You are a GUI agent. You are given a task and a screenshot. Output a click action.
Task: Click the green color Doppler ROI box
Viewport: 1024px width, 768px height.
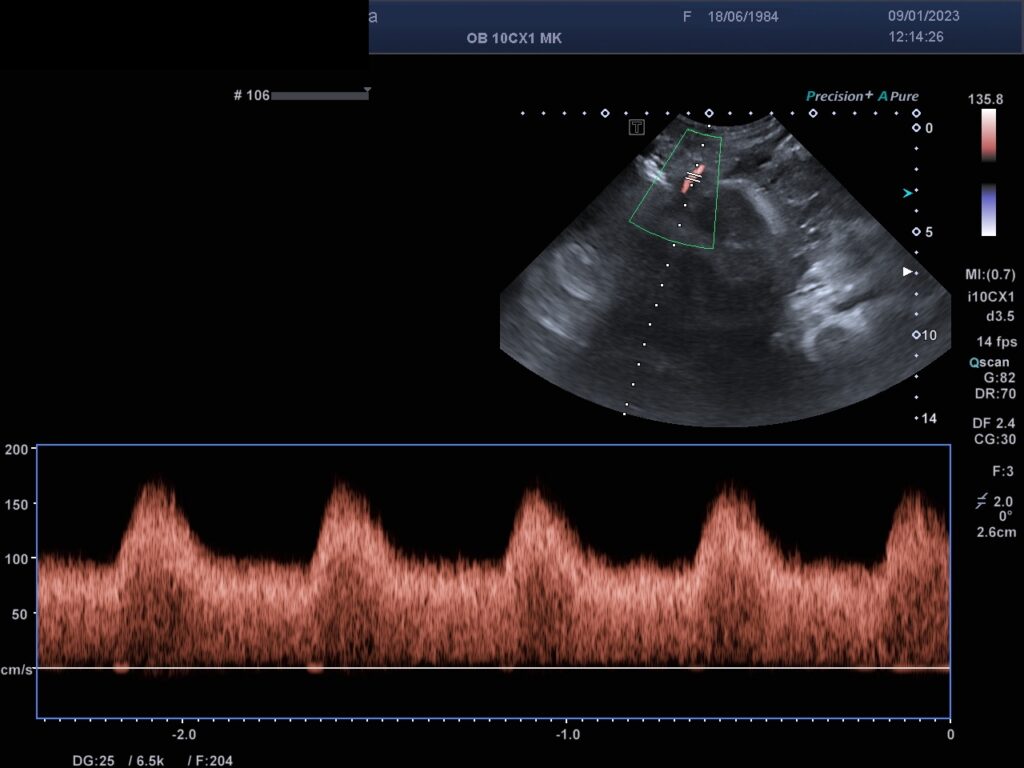pos(676,190)
